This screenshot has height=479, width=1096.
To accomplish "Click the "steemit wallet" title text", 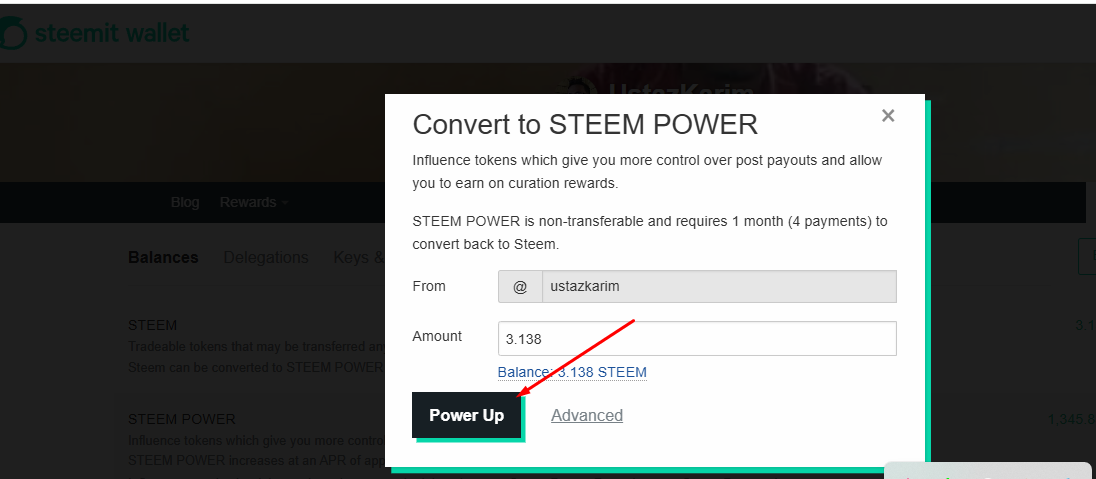I will pos(112,34).
